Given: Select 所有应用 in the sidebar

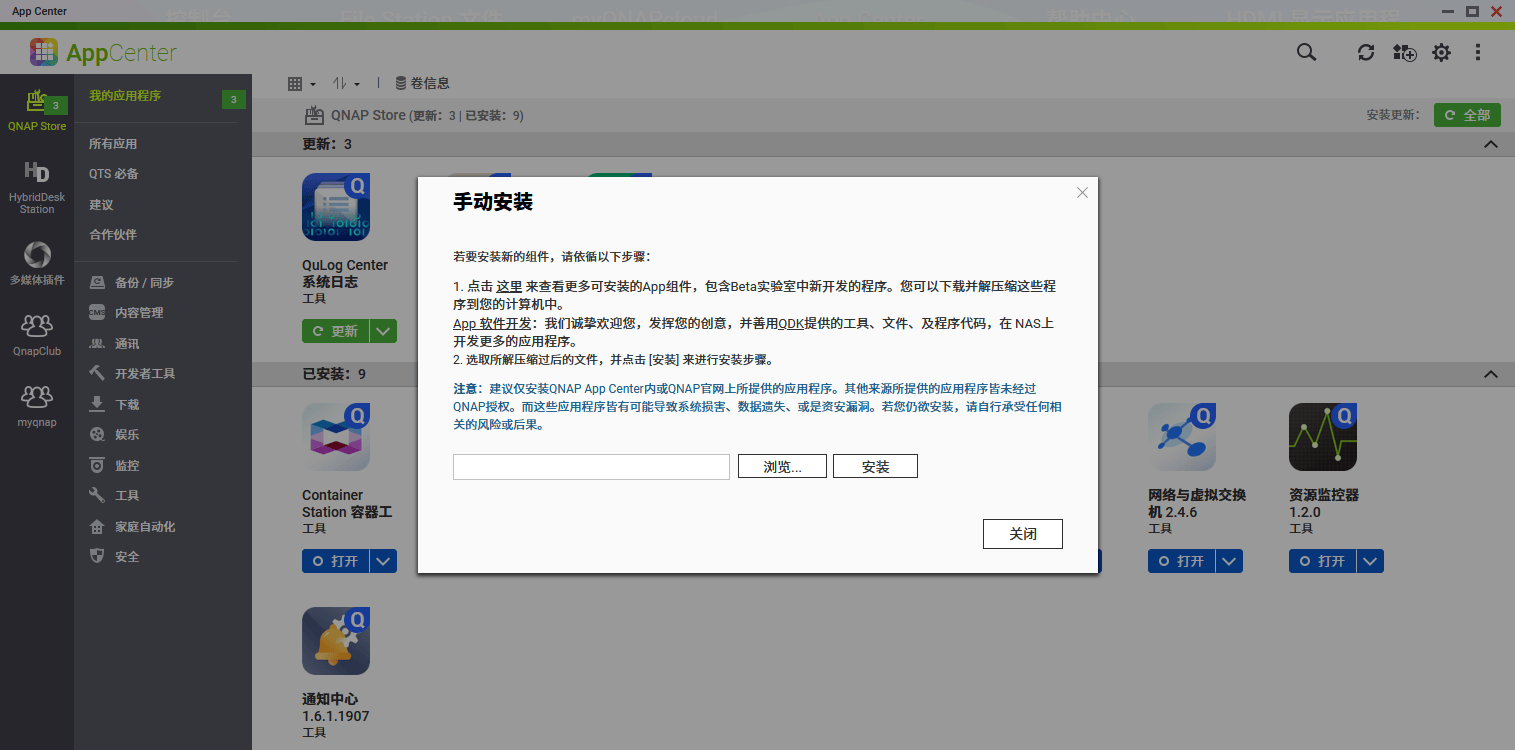Looking at the screenshot, I should 113,144.
